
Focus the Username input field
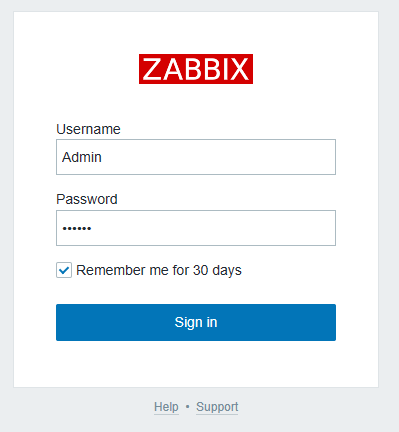pyautogui.click(x=196, y=157)
